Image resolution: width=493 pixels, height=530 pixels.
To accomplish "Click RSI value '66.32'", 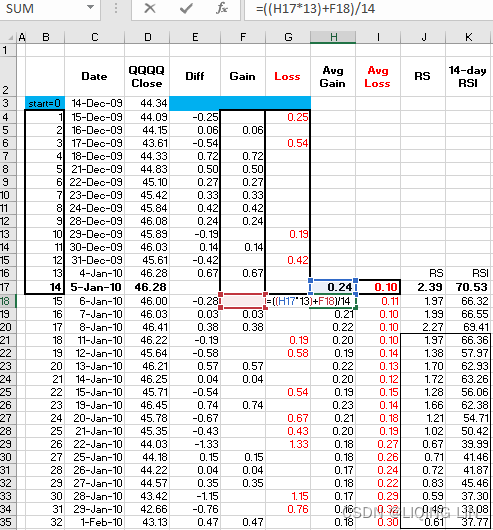I will pyautogui.click(x=468, y=301).
